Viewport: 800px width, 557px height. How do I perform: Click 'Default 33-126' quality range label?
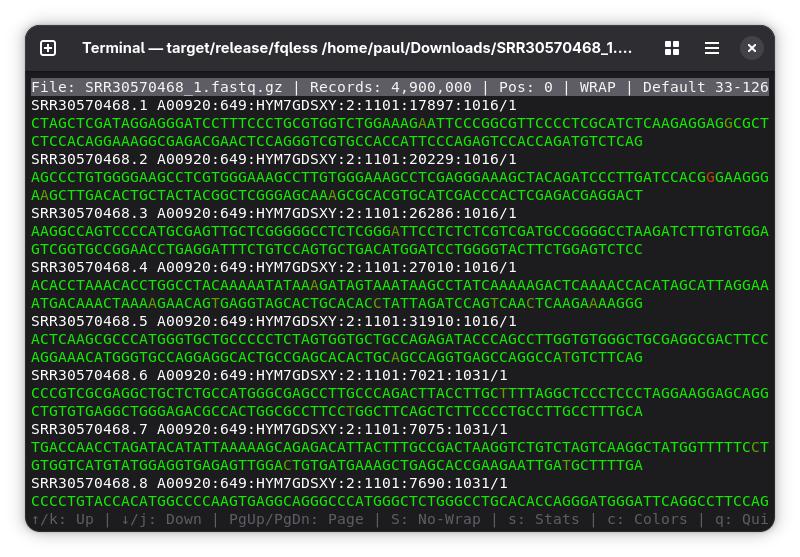coord(705,87)
